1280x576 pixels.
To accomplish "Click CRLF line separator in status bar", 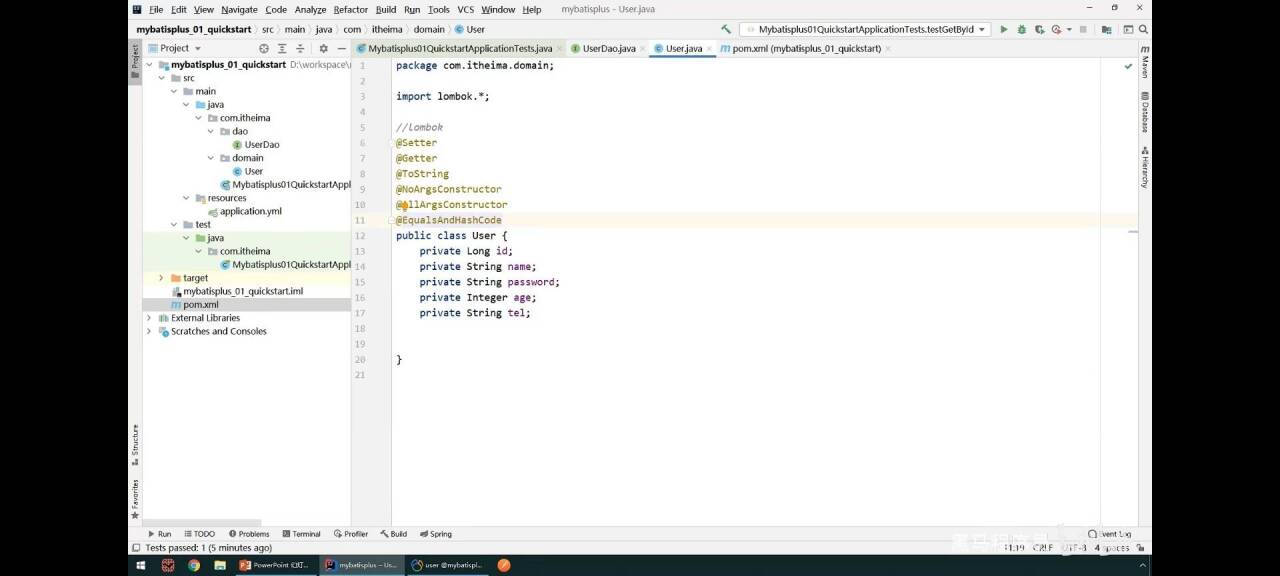I will point(1043,548).
